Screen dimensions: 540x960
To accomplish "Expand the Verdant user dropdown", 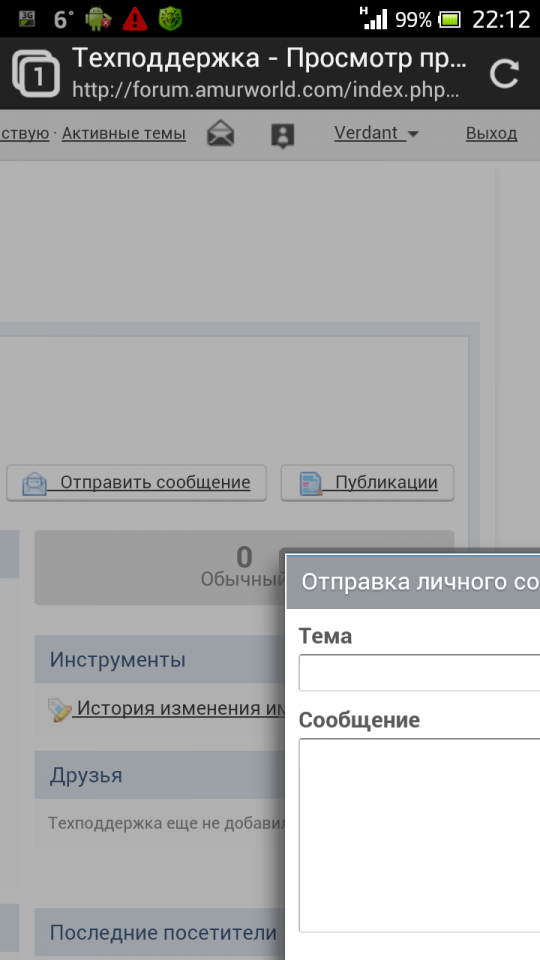I will (376, 133).
